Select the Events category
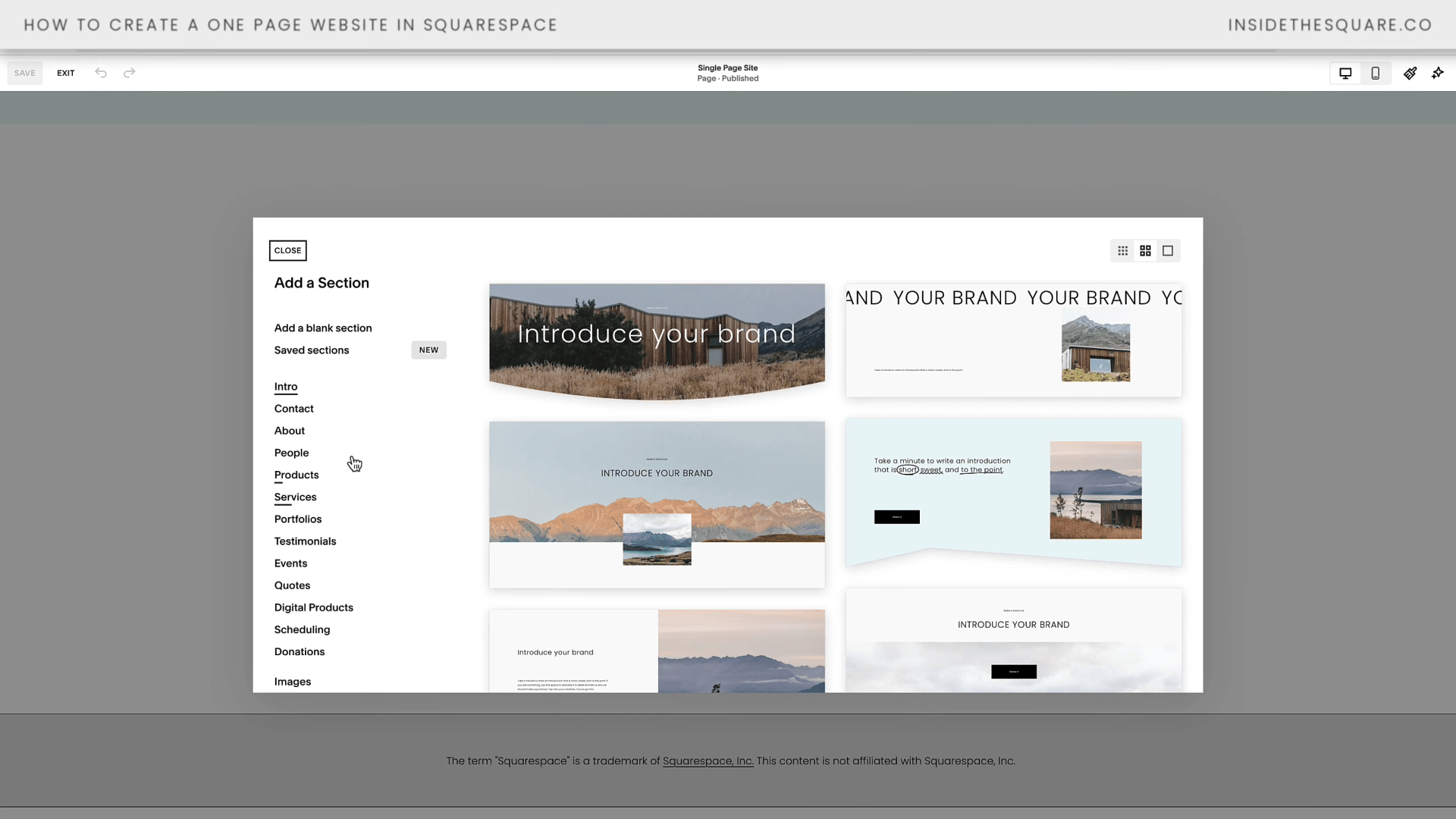Viewport: 1456px width, 819px height. [x=291, y=563]
